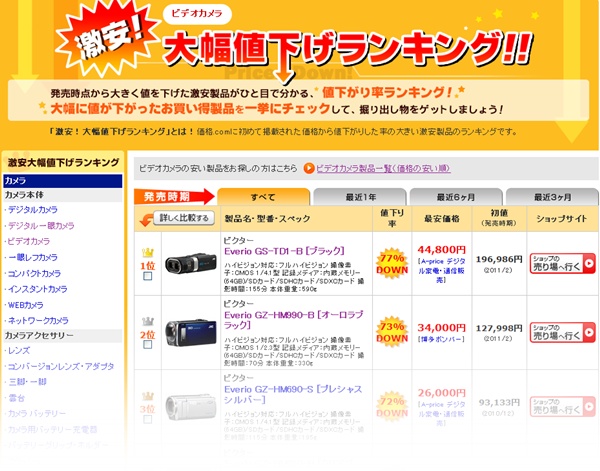Click the 値下り率 column header

coord(392,218)
